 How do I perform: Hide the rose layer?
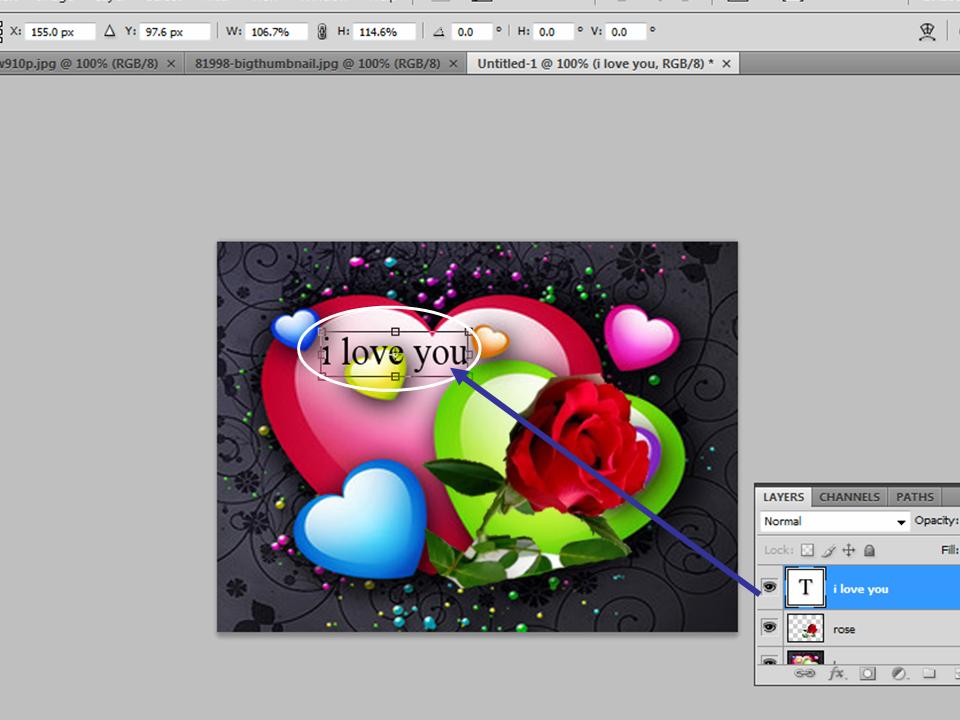[770, 627]
